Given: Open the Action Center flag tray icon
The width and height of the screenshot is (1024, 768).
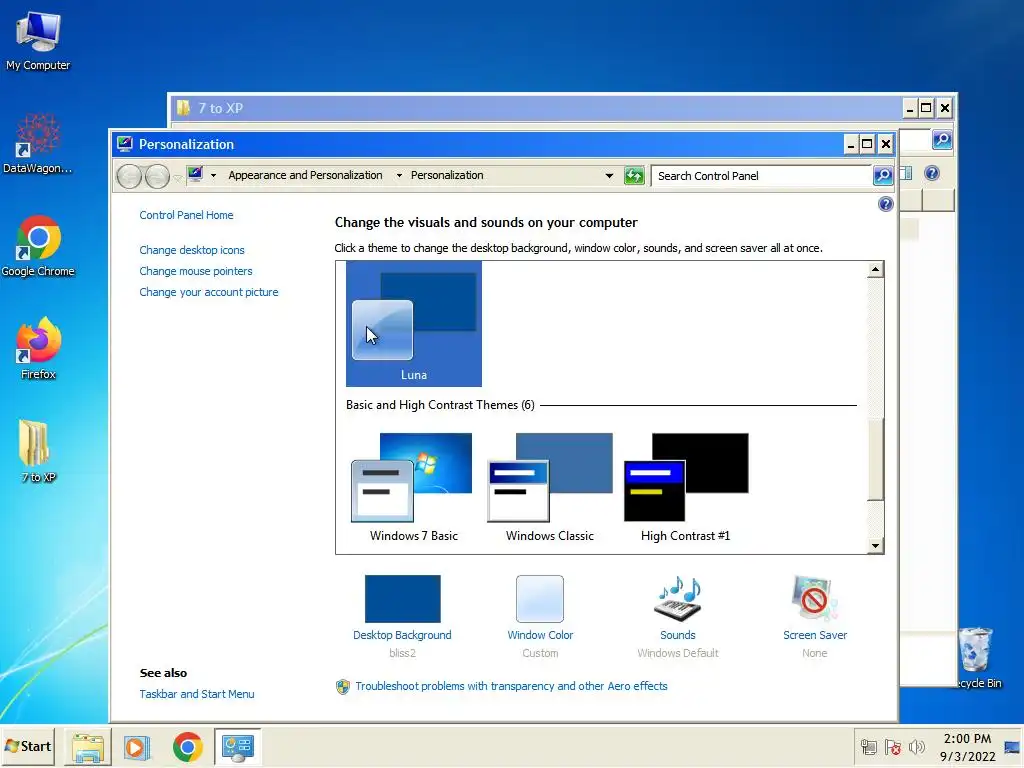Looking at the screenshot, I should (893, 746).
